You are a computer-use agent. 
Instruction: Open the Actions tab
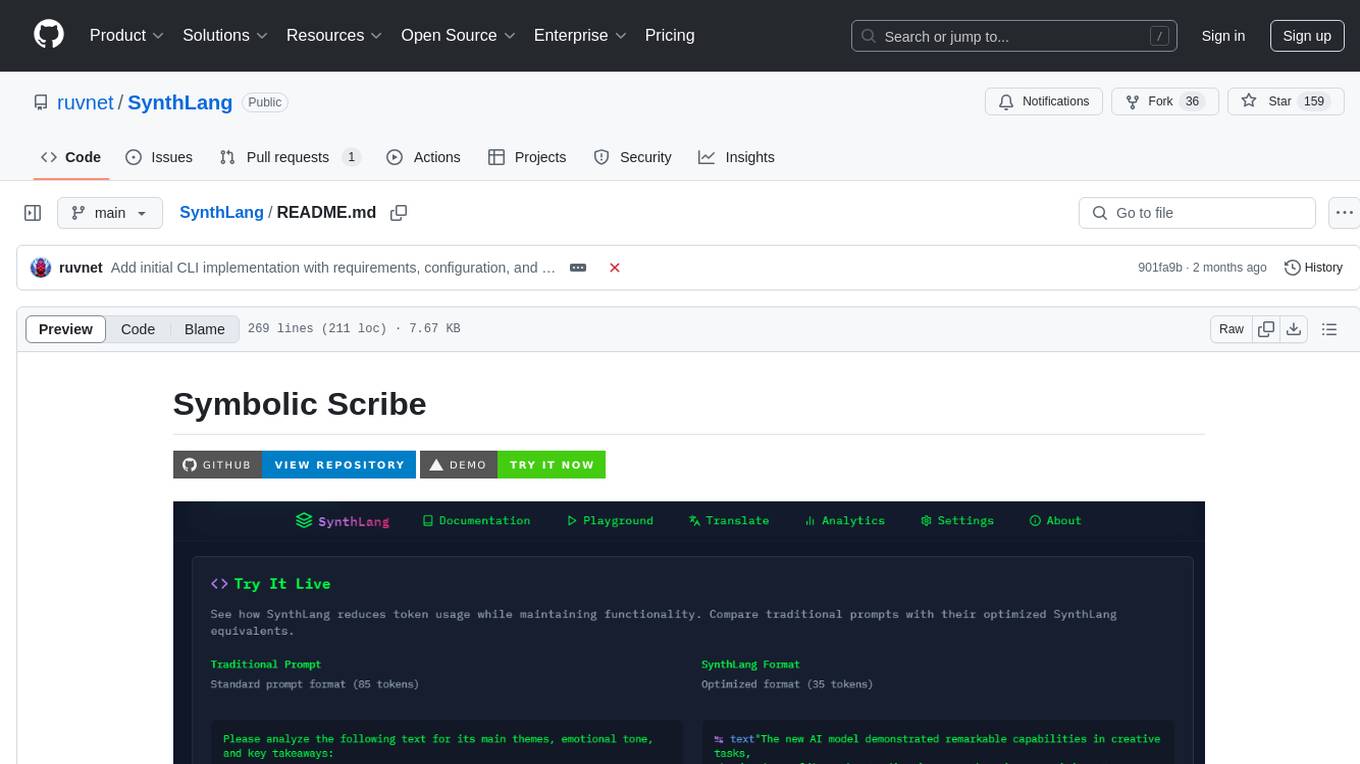point(423,157)
